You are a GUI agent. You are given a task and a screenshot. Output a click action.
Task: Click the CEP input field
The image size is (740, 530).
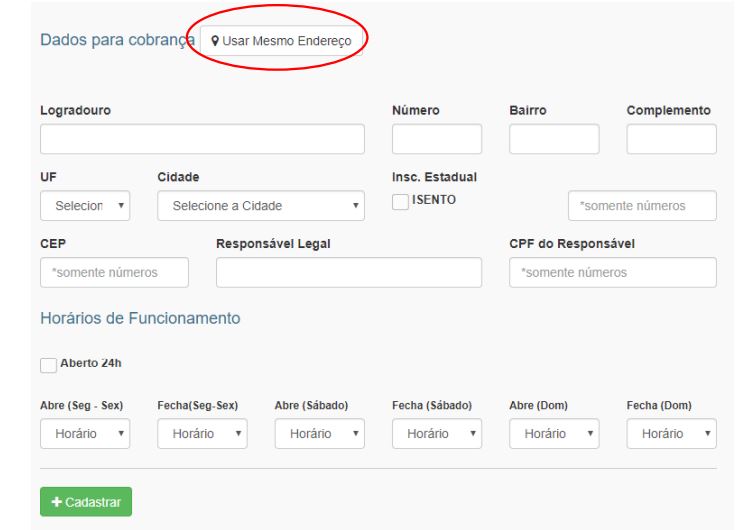coord(115,272)
